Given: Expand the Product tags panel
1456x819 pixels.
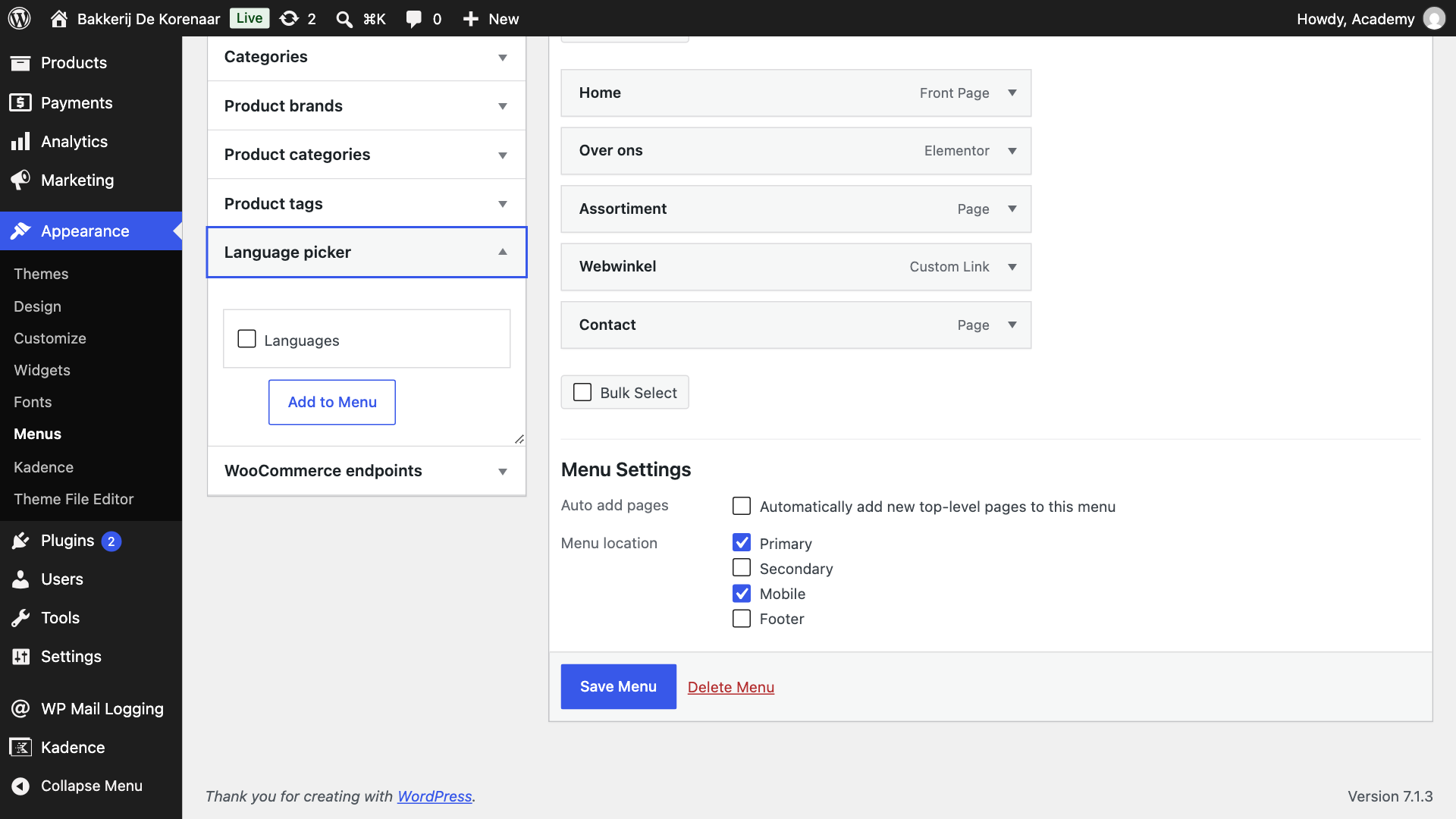Looking at the screenshot, I should click(x=366, y=203).
